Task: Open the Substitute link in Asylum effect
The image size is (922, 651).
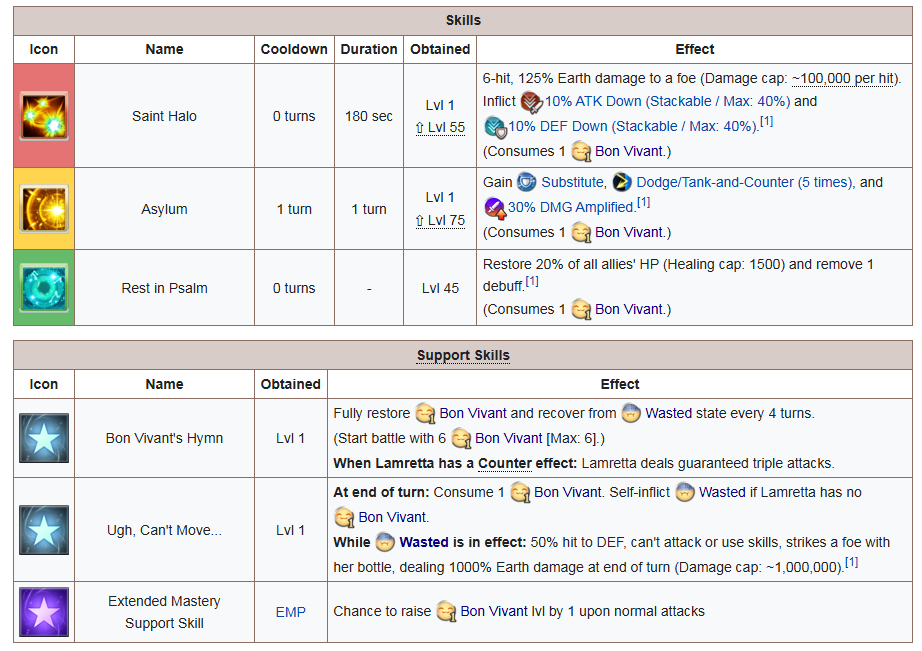Action: pyautogui.click(x=572, y=182)
